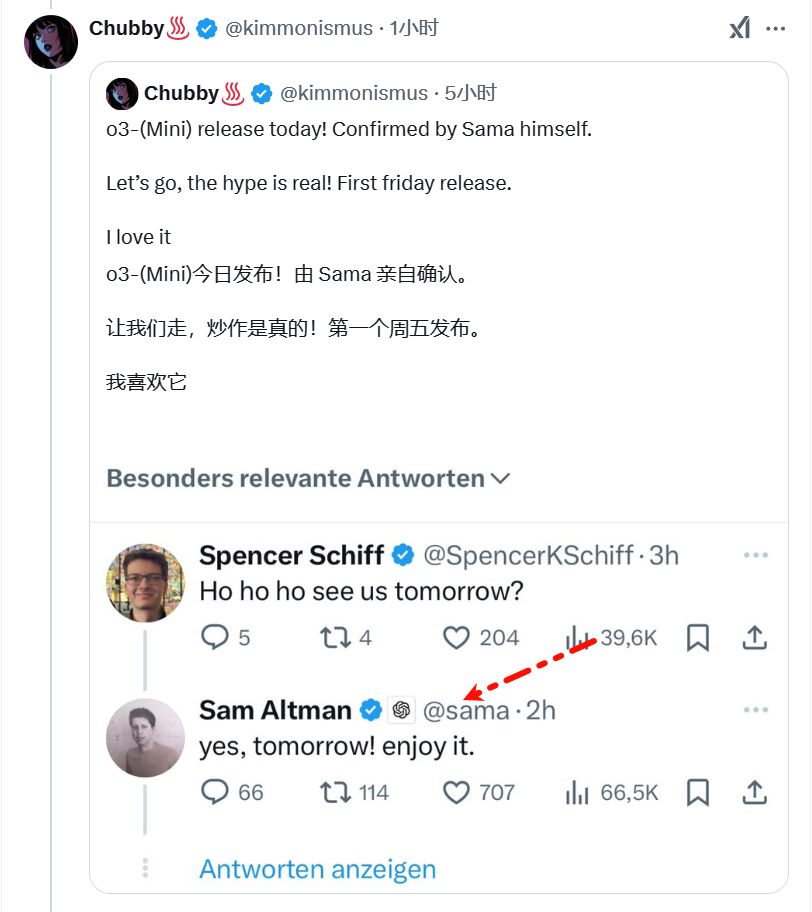Share Spencer Schiff's tweet
Viewport: 812px width, 912px height.
click(755, 637)
